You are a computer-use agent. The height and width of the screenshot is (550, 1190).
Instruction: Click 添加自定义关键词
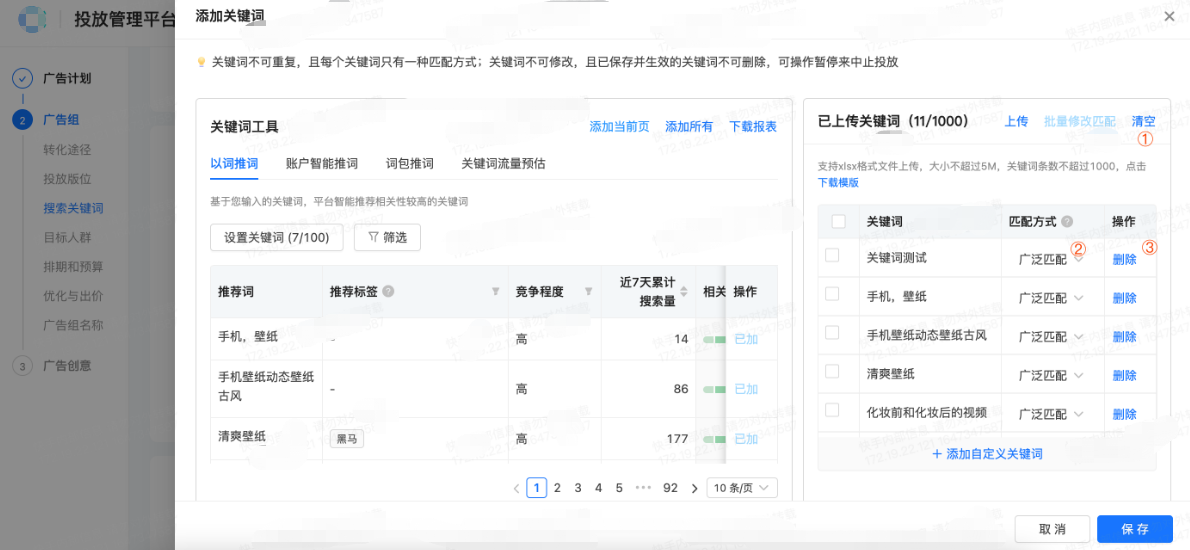987,454
